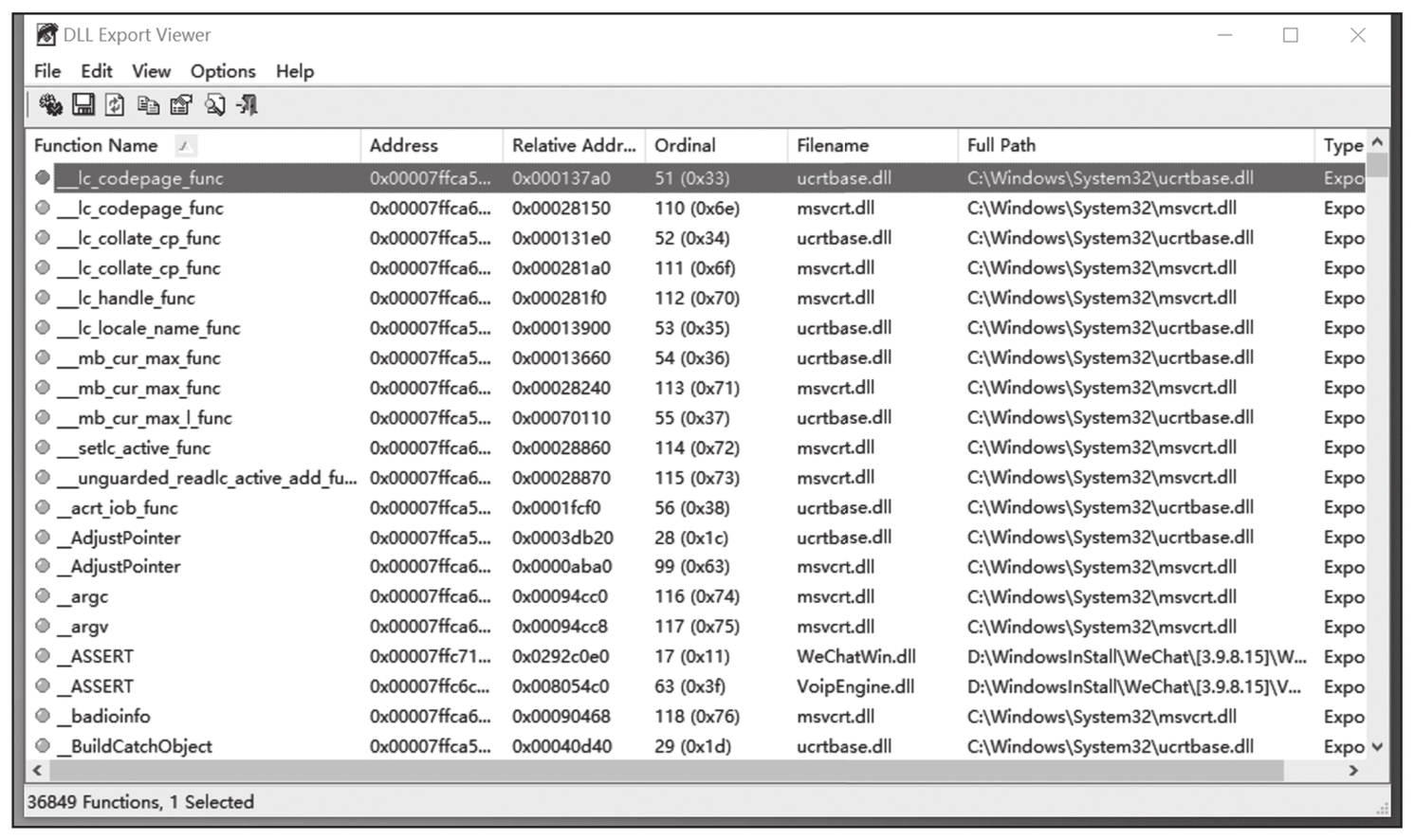Click the horizontal scrollbar right arrow

tap(1354, 770)
